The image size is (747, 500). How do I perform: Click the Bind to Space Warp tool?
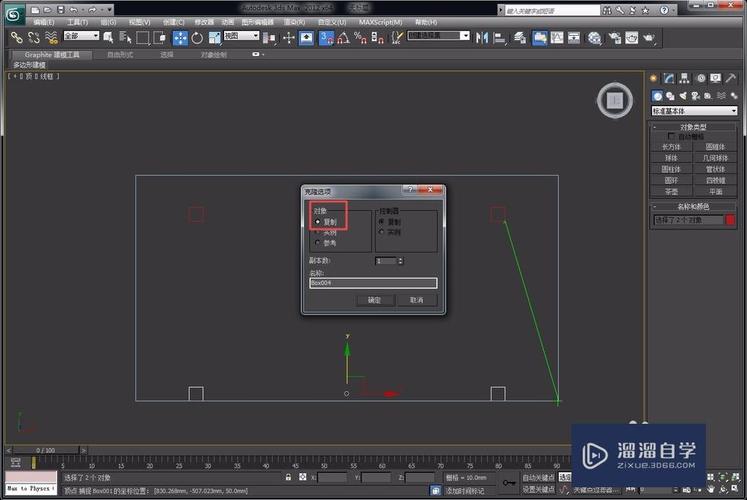51,38
